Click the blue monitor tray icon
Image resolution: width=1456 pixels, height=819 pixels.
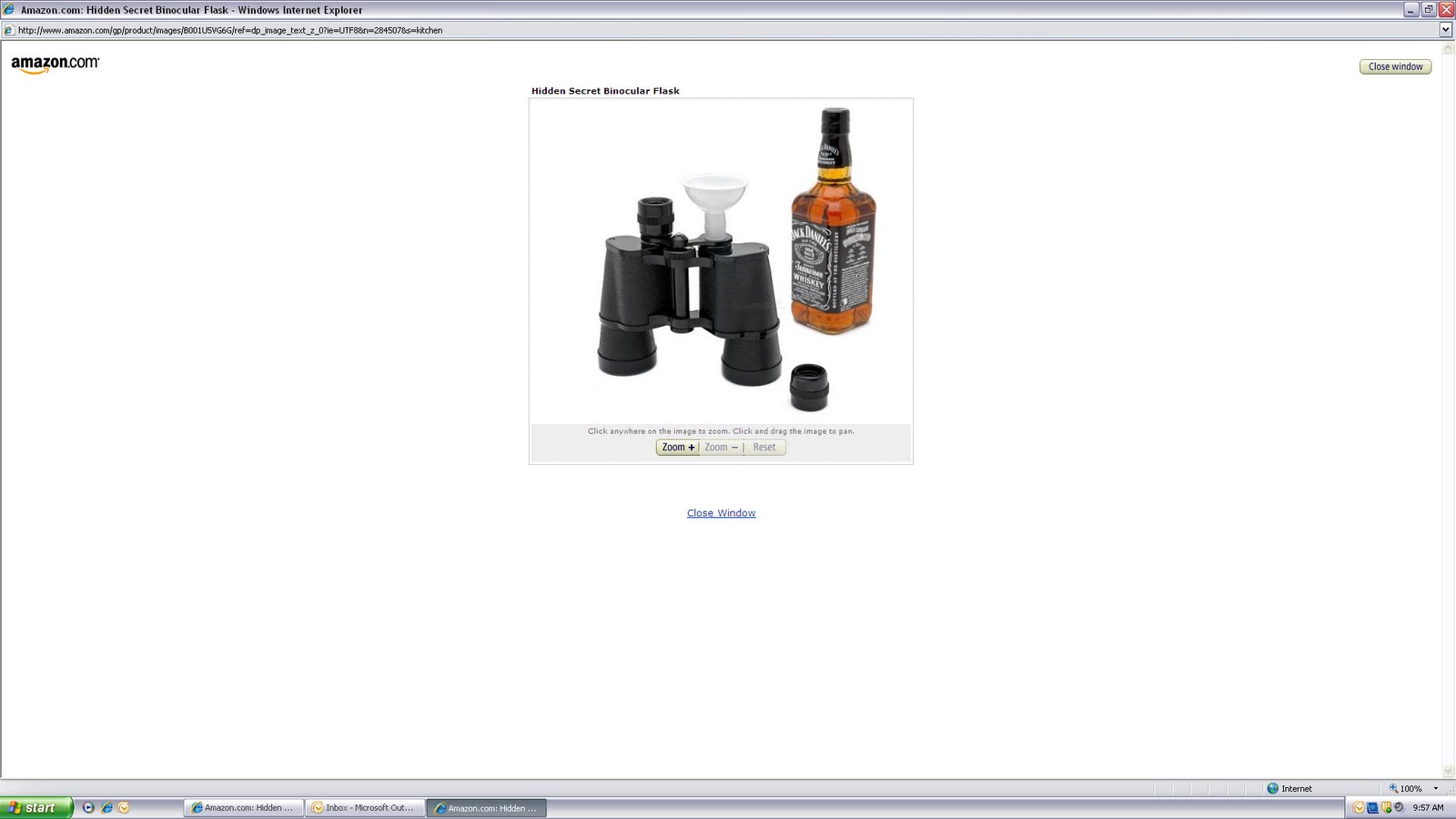point(1373,807)
